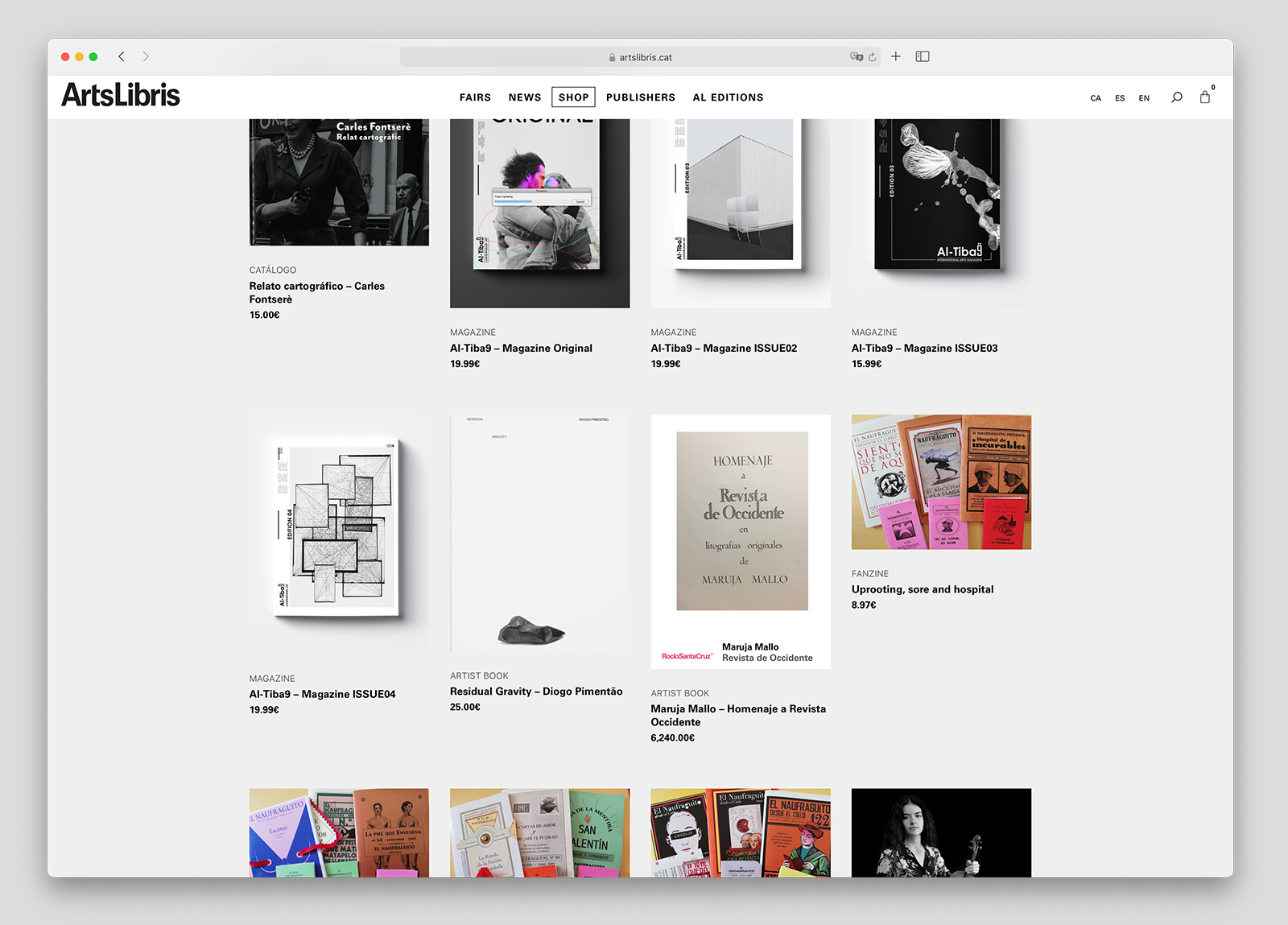Click the CATÁLOGO category label
The width and height of the screenshot is (1288, 925).
point(273,270)
